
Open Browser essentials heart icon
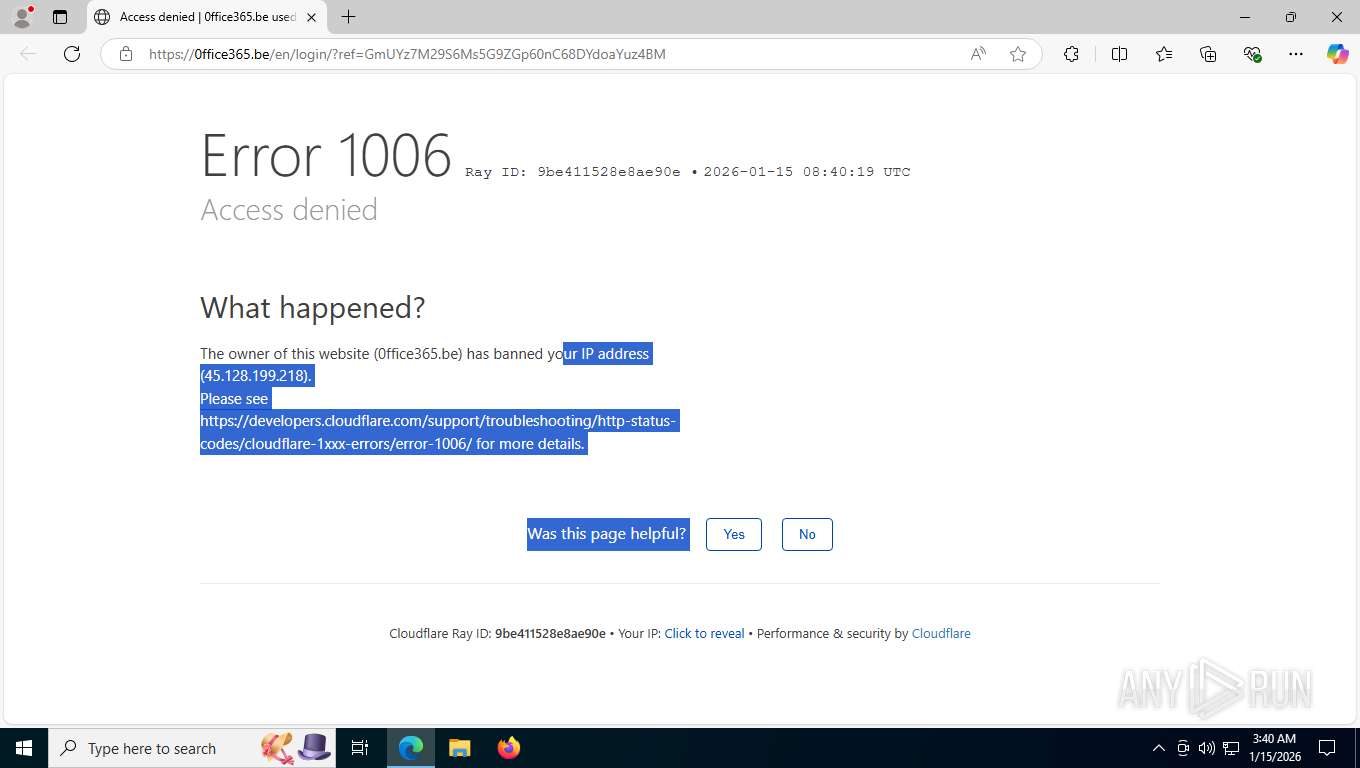point(1252,54)
